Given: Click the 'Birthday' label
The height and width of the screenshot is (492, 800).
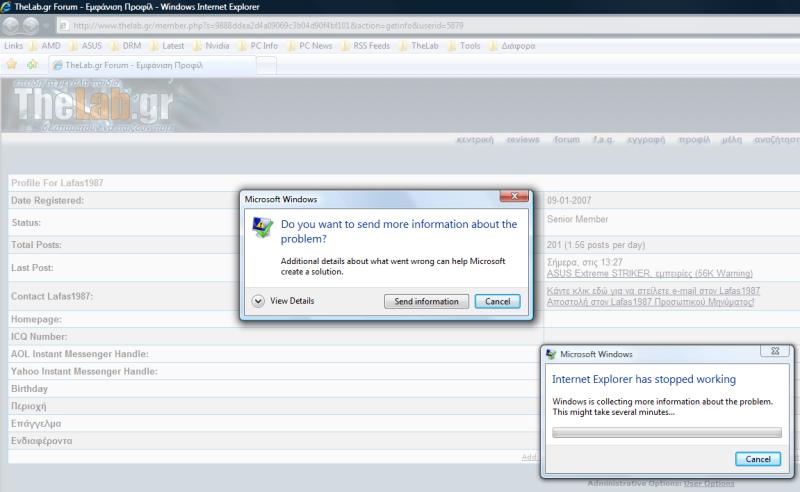Looking at the screenshot, I should [x=29, y=389].
